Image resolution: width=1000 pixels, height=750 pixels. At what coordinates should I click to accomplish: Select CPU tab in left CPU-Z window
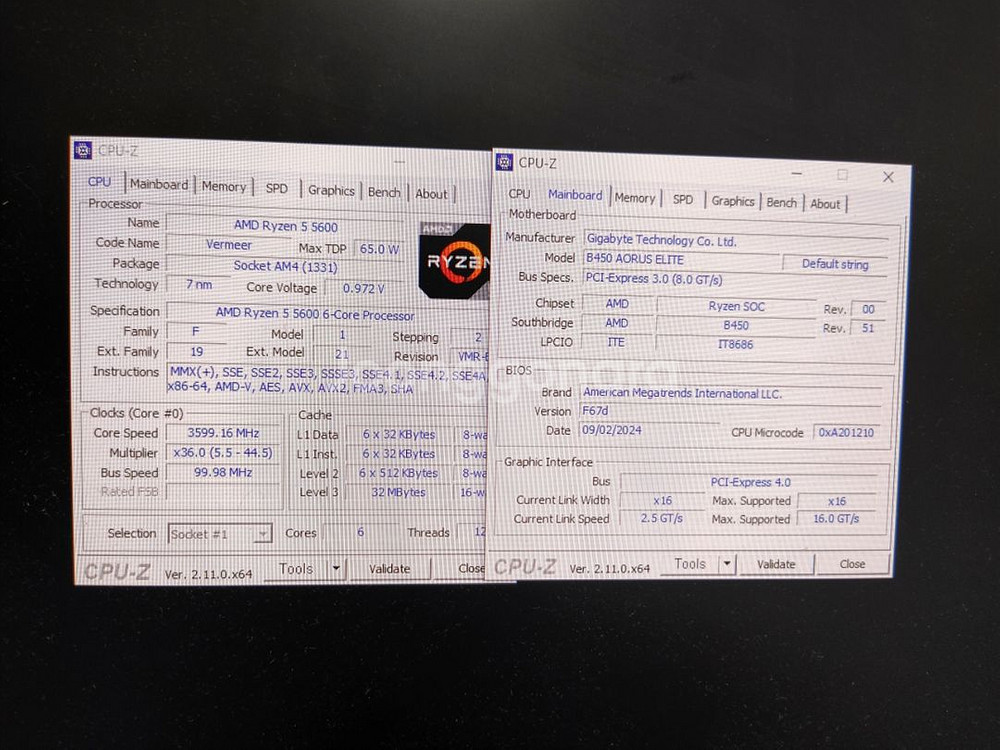(99, 182)
